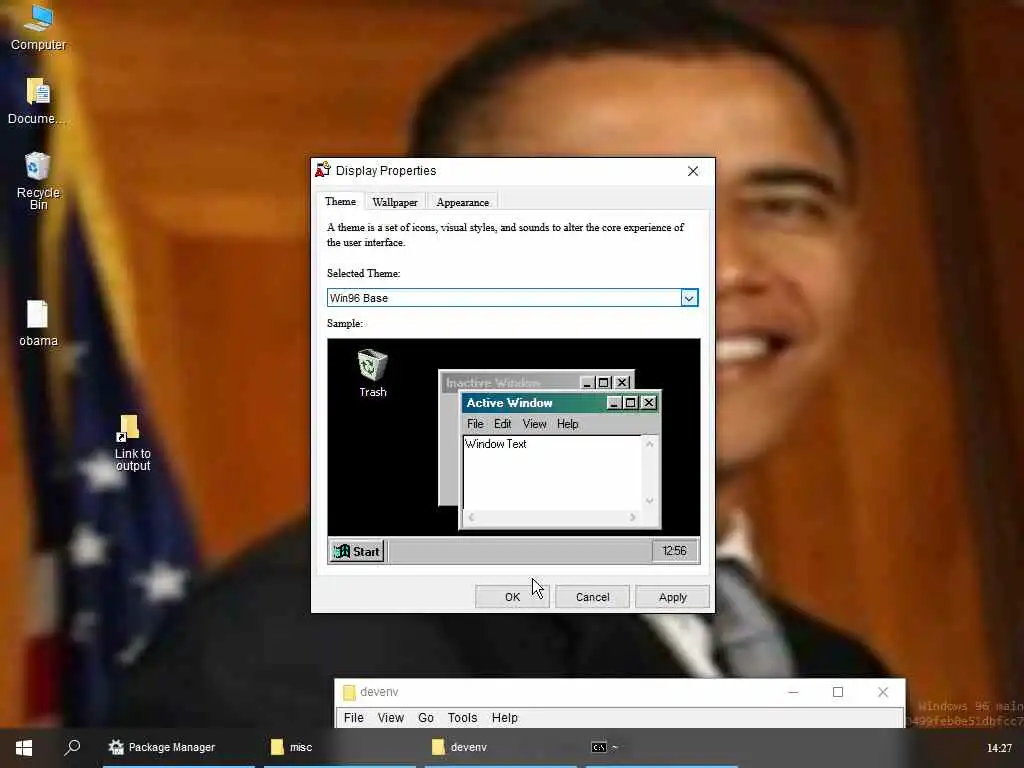The image size is (1024, 768).
Task: Click the Window Text sample area
Action: (x=552, y=472)
